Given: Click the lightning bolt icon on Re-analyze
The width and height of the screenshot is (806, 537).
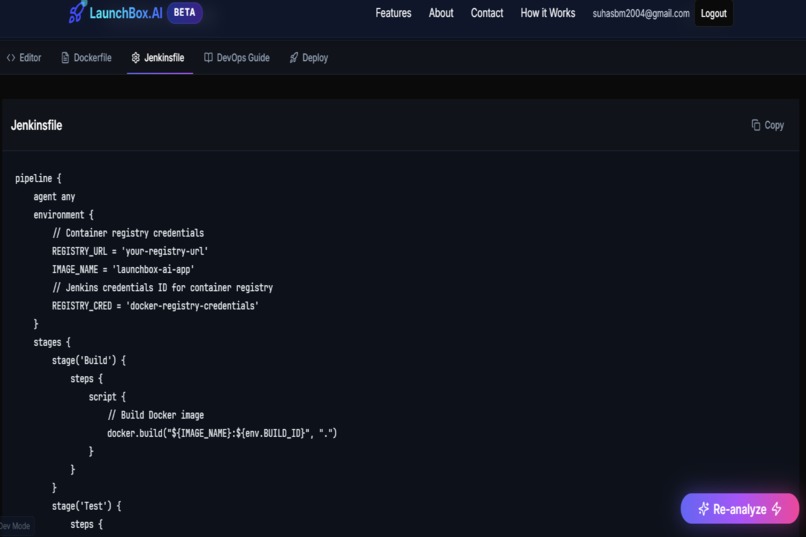Looking at the screenshot, I should point(777,509).
